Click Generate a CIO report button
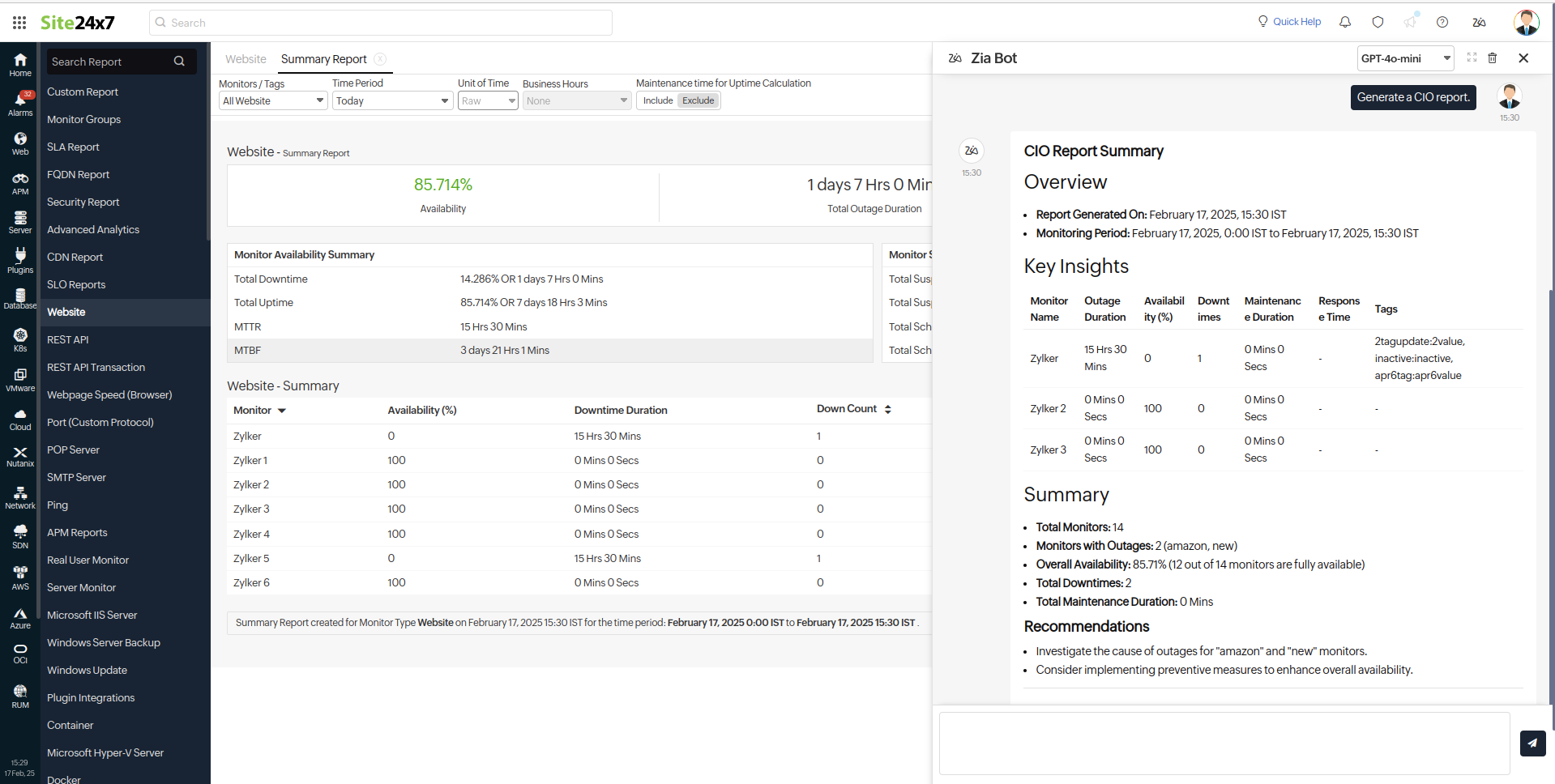Viewport: 1555px width, 784px height. (1412, 97)
